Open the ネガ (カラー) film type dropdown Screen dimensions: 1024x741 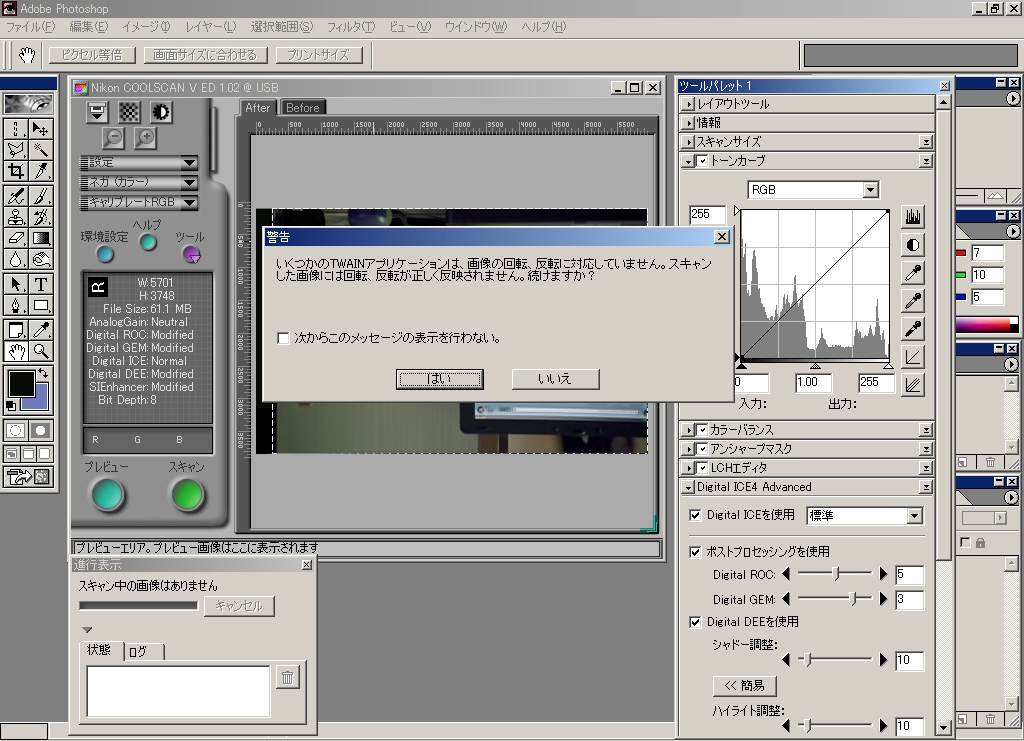[139, 183]
